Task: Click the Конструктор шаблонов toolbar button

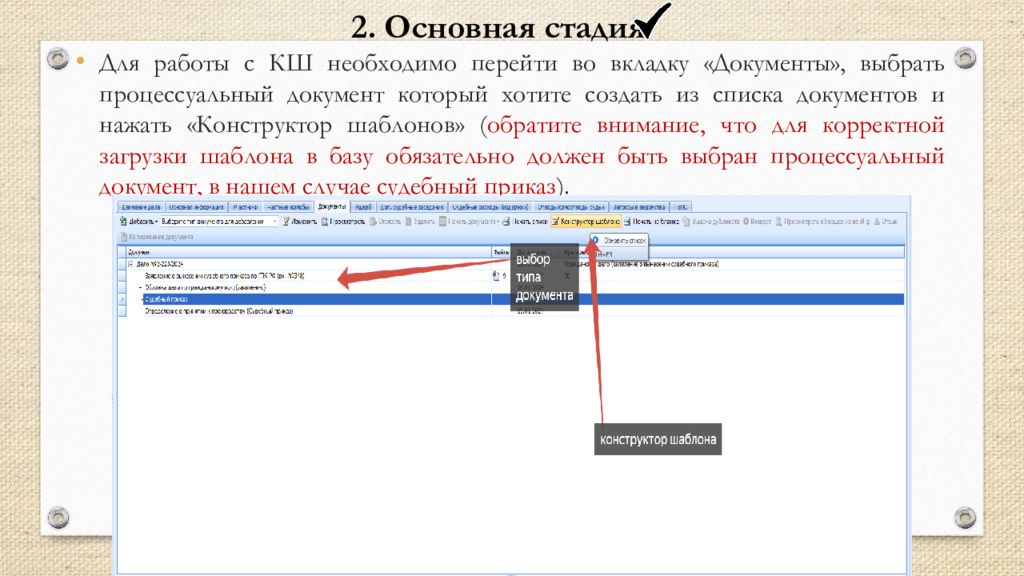Action: [585, 221]
